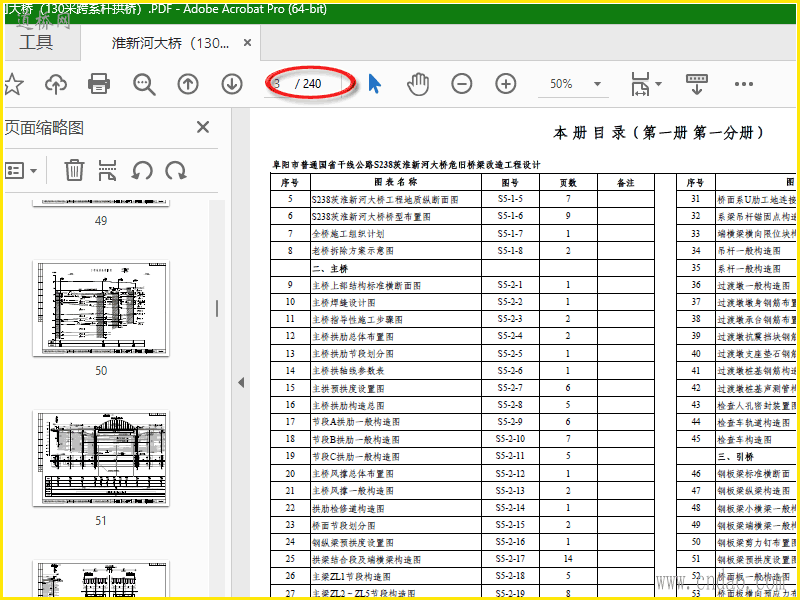Select page 49 thumbnail
The height and width of the screenshot is (600, 800).
coord(101,203)
